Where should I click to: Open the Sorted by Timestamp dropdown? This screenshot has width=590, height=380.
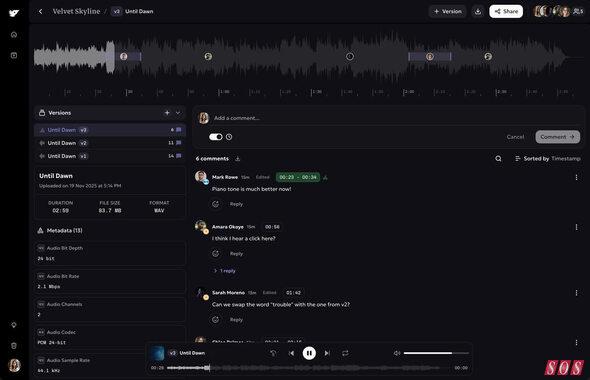click(548, 159)
